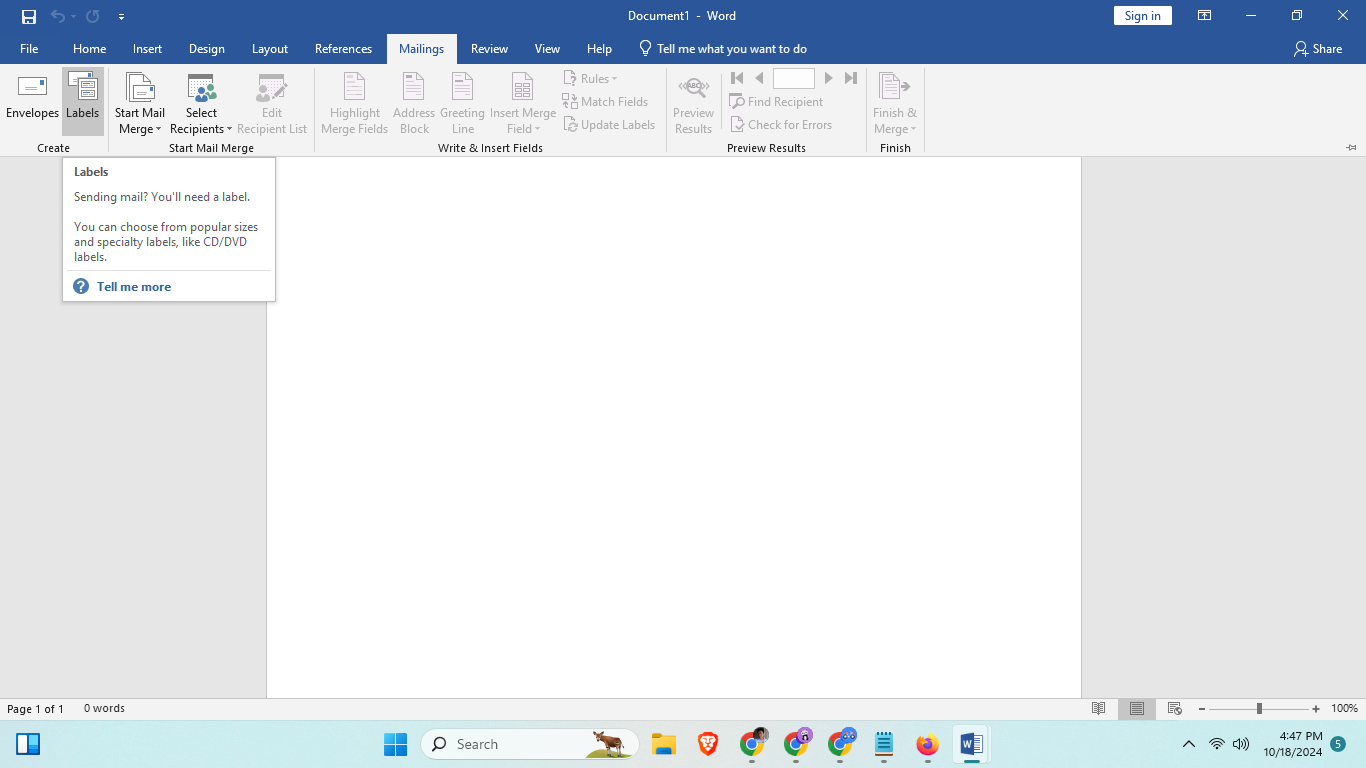The image size is (1366, 768).
Task: Insert a Greeting Line
Action: (462, 103)
